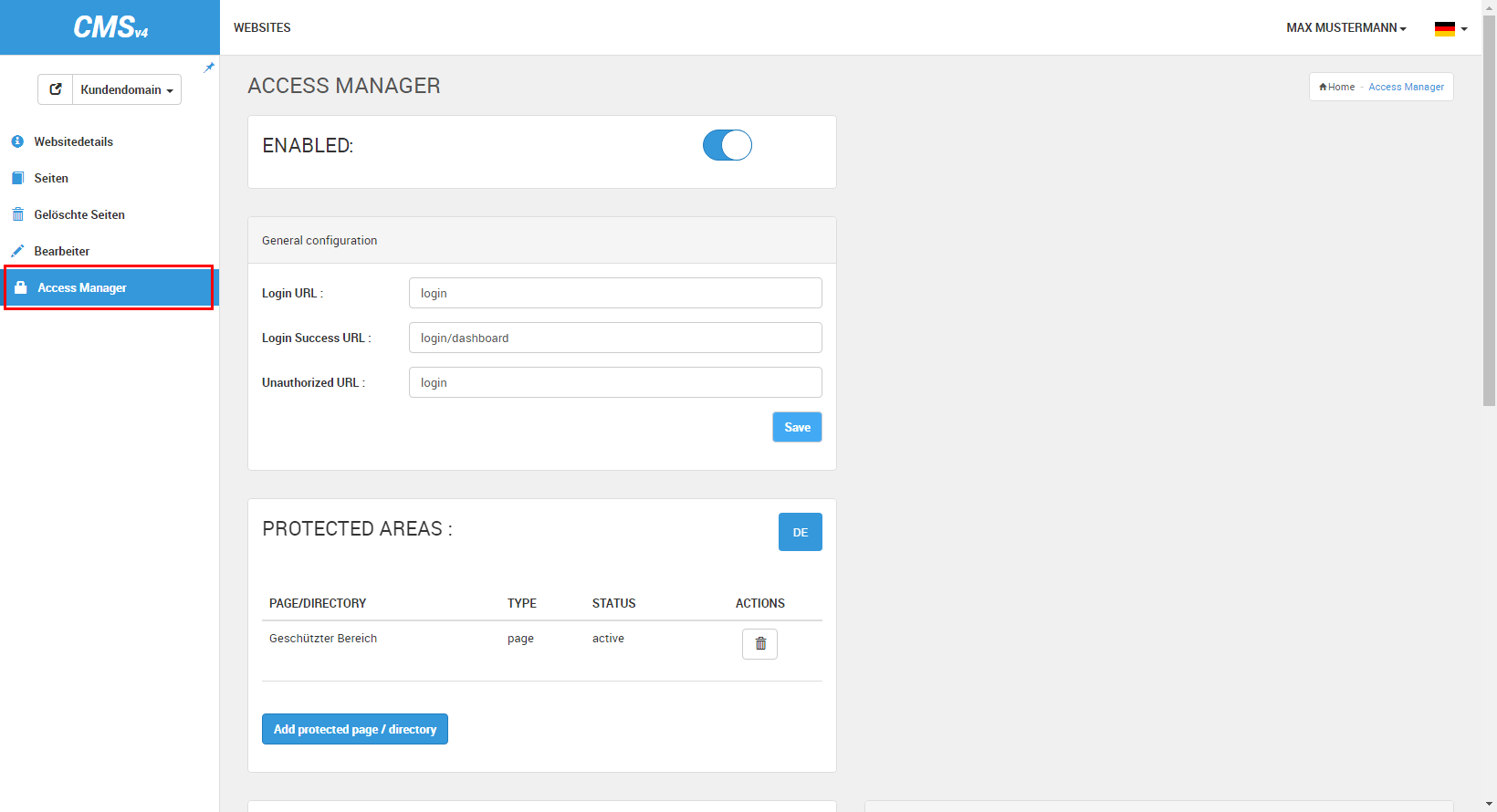Delete the Geschützter Bereich protected area

click(x=759, y=644)
